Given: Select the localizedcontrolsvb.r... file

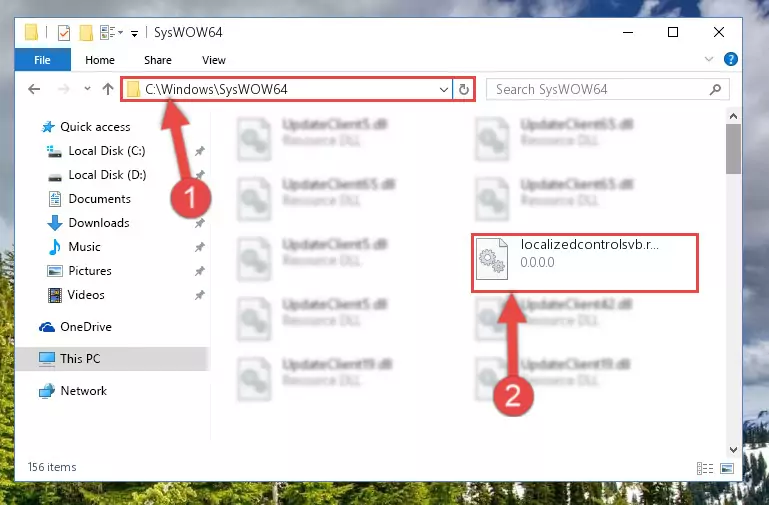Looking at the screenshot, I should 585,263.
